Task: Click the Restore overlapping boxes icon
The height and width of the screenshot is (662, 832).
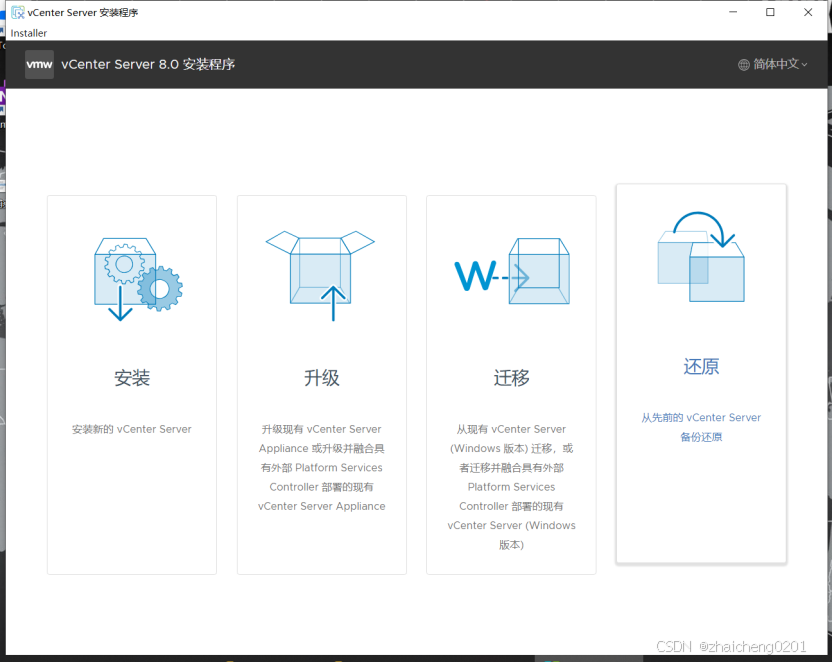Action: 701,256
